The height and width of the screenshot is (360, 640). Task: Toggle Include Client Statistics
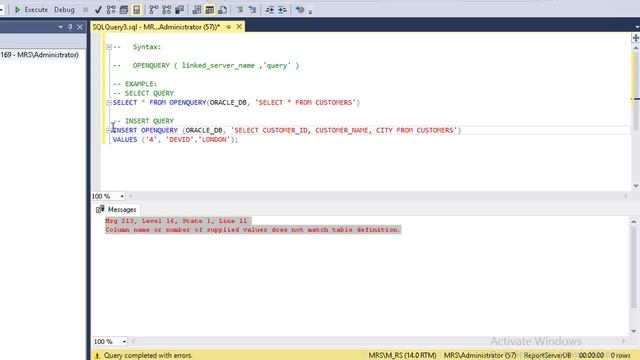click(x=179, y=9)
